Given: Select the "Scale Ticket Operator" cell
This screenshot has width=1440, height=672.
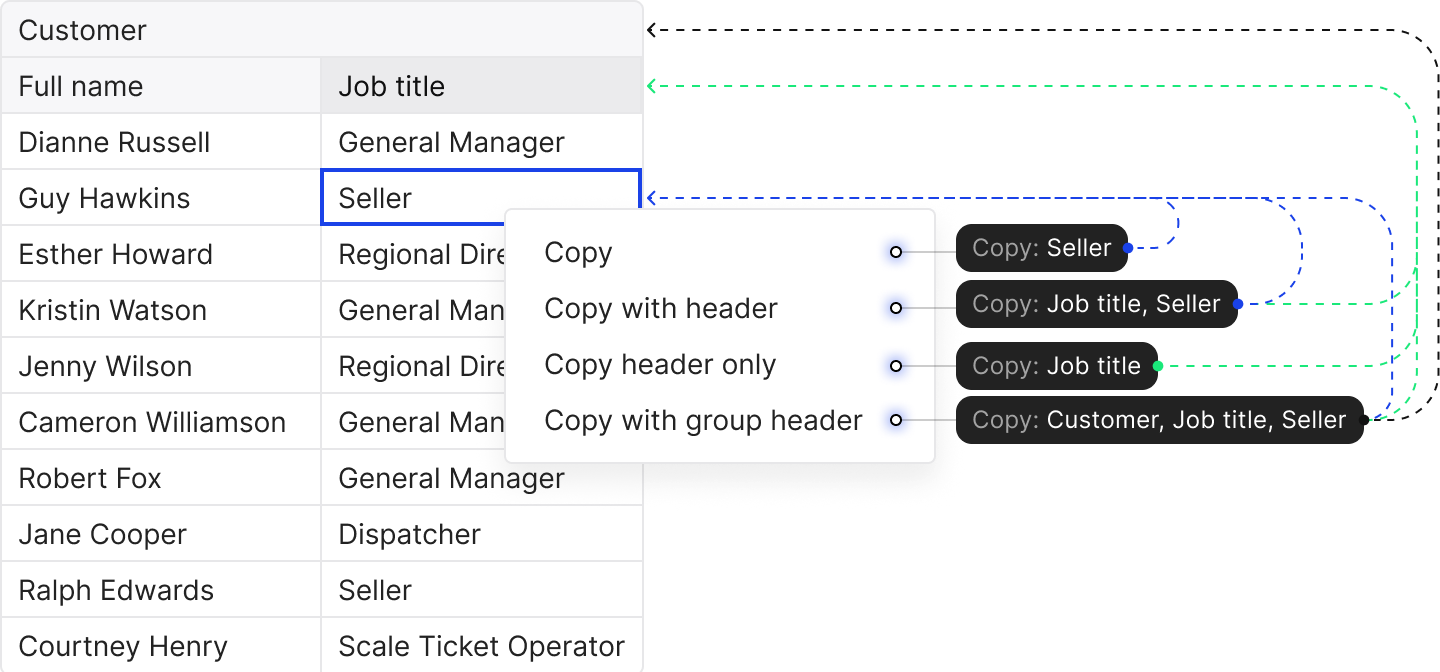Looking at the screenshot, I should [480, 646].
